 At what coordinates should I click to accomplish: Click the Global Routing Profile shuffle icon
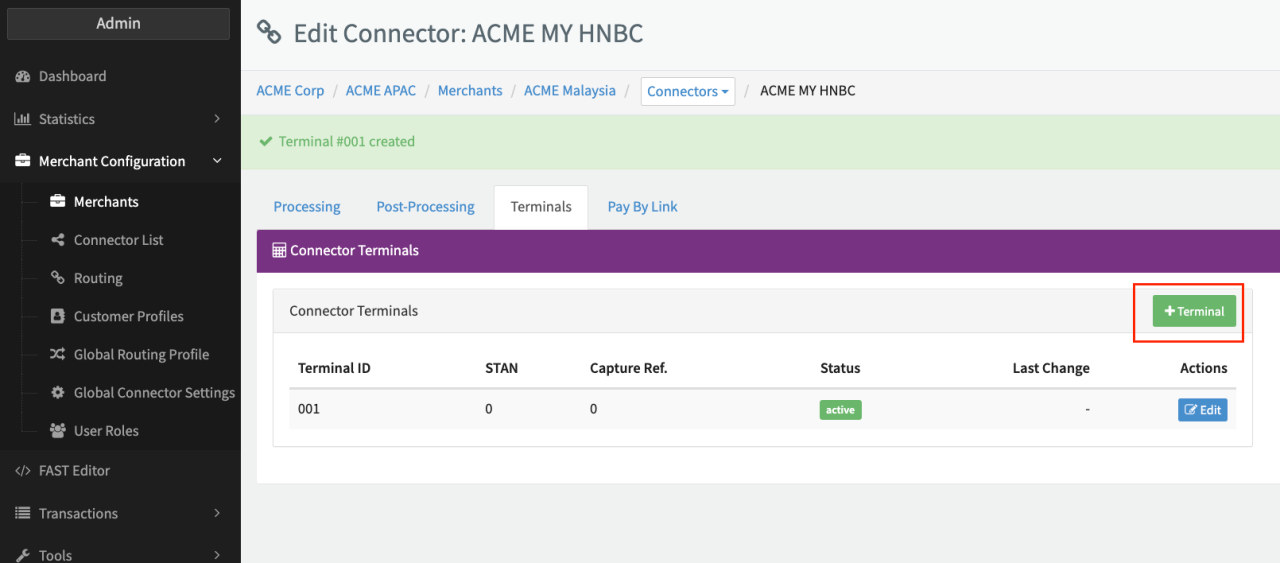click(57, 354)
